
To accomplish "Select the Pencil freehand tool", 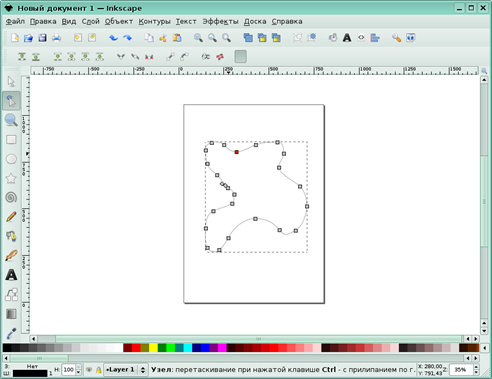I will [11, 217].
